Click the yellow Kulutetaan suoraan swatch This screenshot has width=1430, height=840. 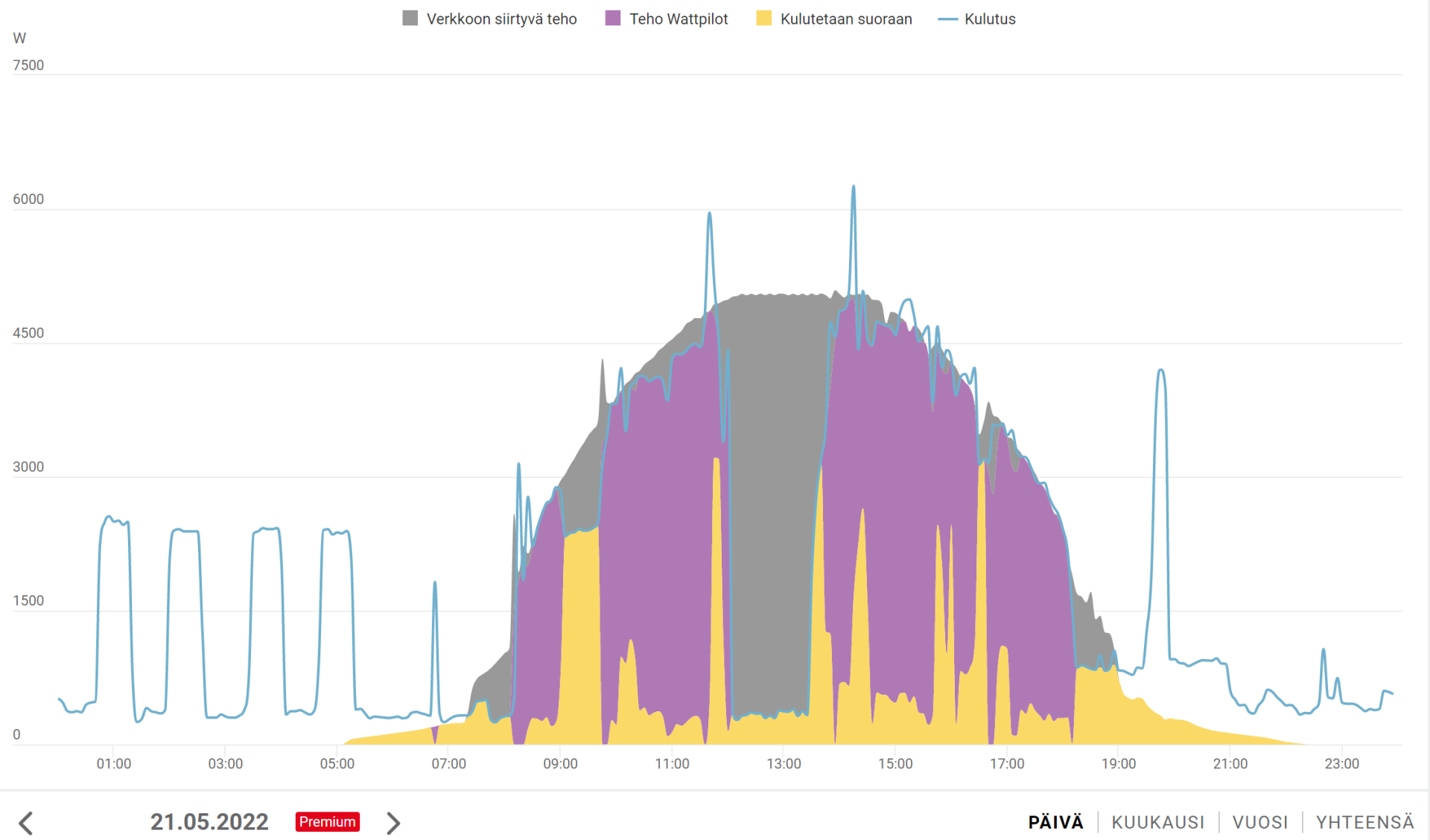pos(763,19)
